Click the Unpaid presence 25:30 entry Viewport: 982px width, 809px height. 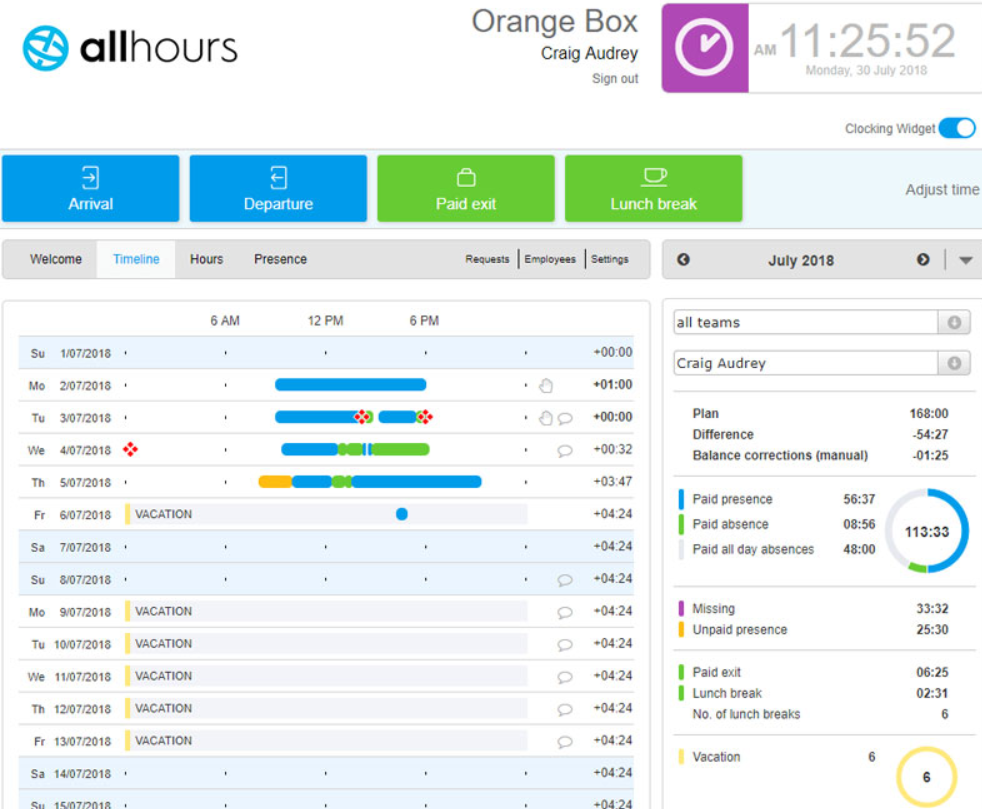pyautogui.click(x=814, y=630)
